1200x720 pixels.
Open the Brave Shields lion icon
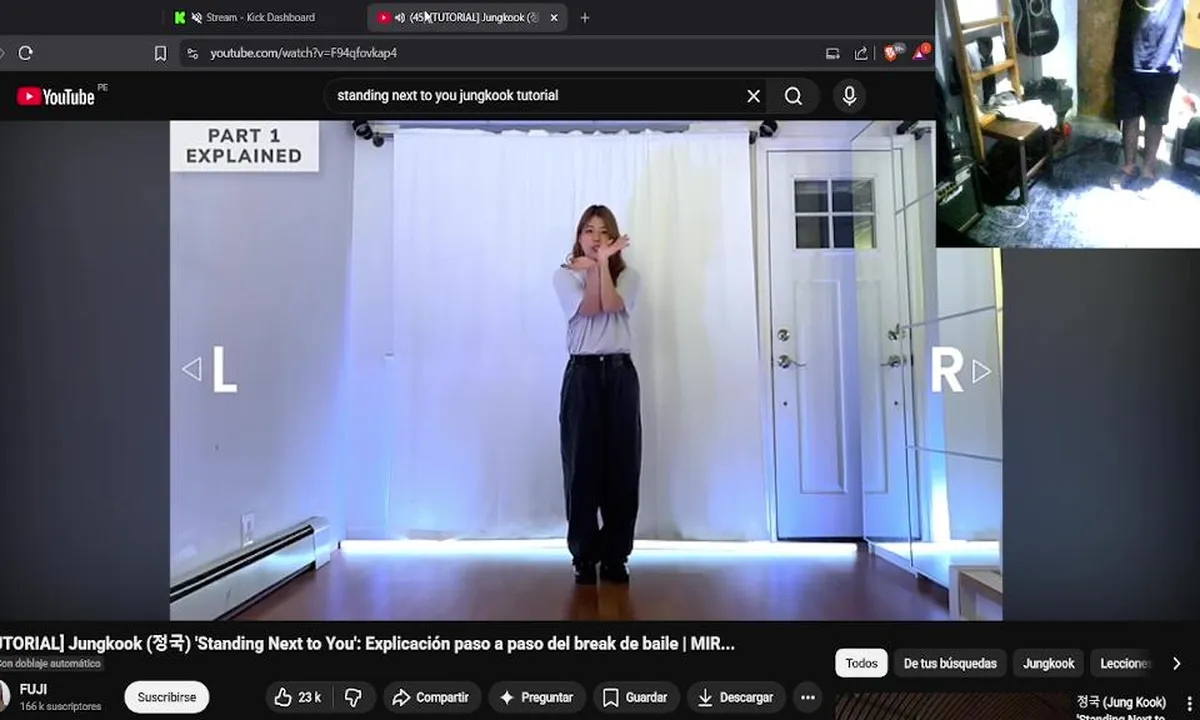[x=892, y=52]
